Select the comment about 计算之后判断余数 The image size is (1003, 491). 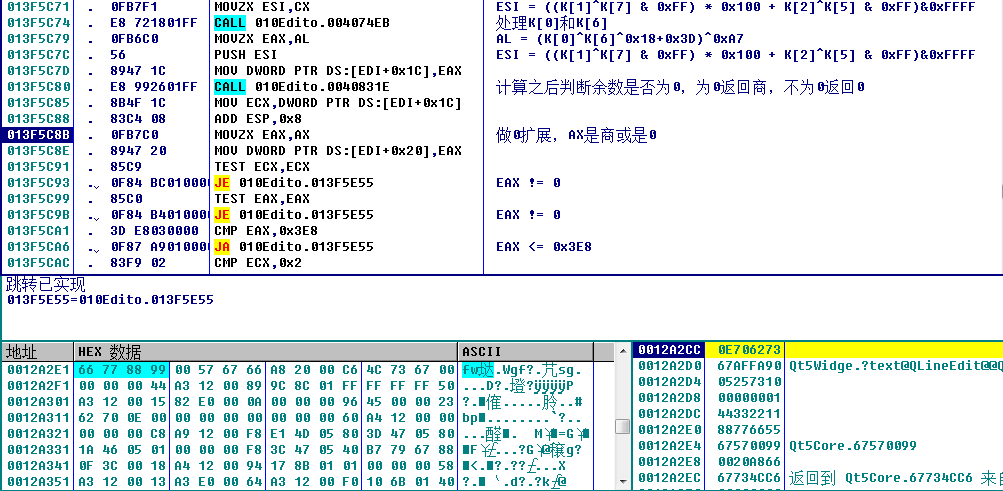pos(681,87)
